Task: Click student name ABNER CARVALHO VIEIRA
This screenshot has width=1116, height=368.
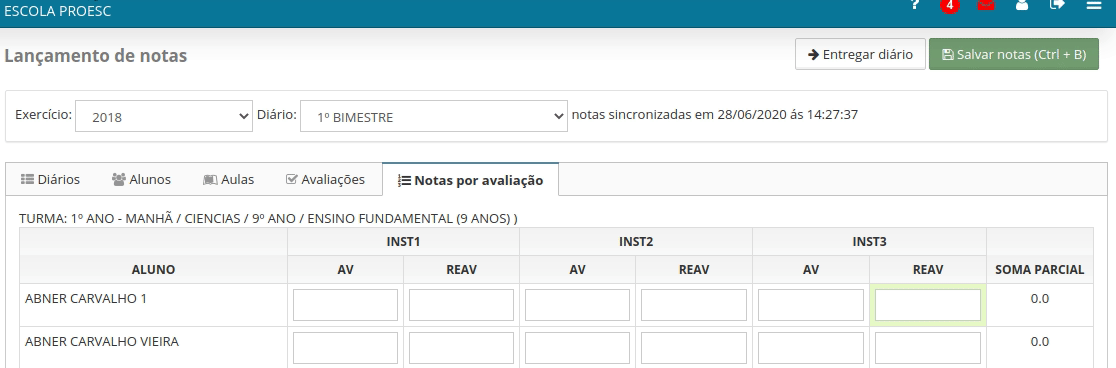Action: [x=102, y=342]
